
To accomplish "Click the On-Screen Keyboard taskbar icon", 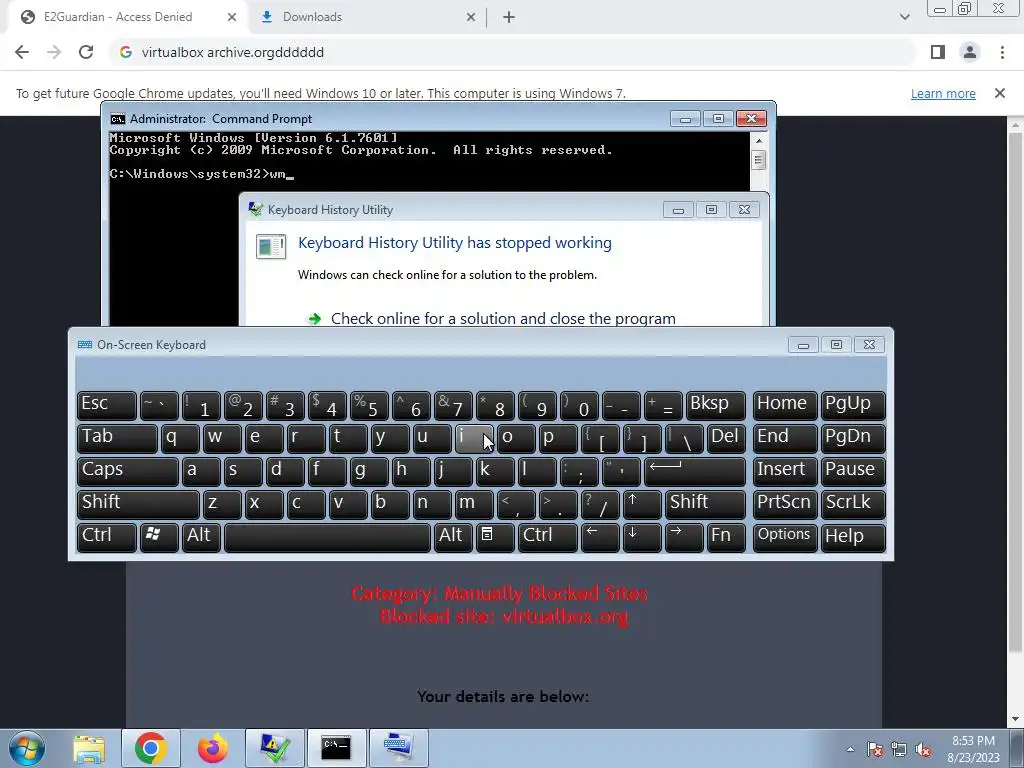I will click(398, 748).
